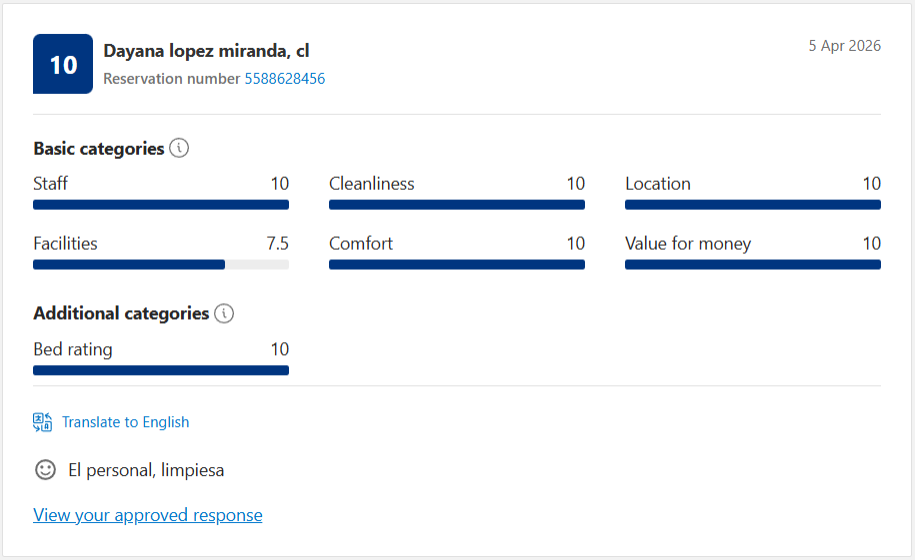Click the Facilities score 7.5

pyautogui.click(x=278, y=243)
